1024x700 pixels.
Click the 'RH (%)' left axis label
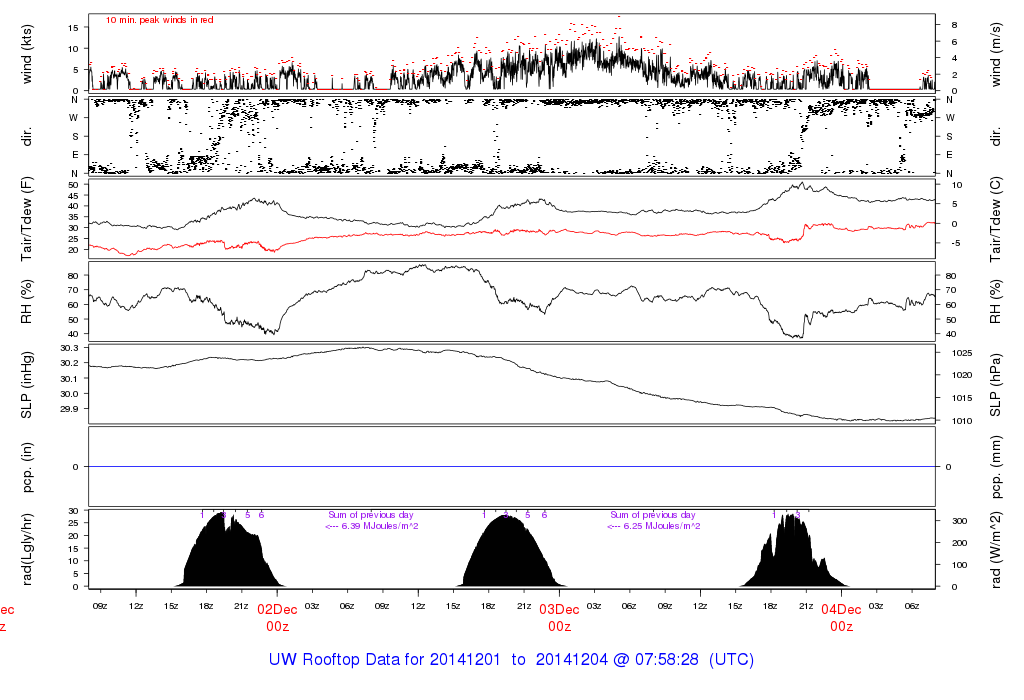pos(28,300)
